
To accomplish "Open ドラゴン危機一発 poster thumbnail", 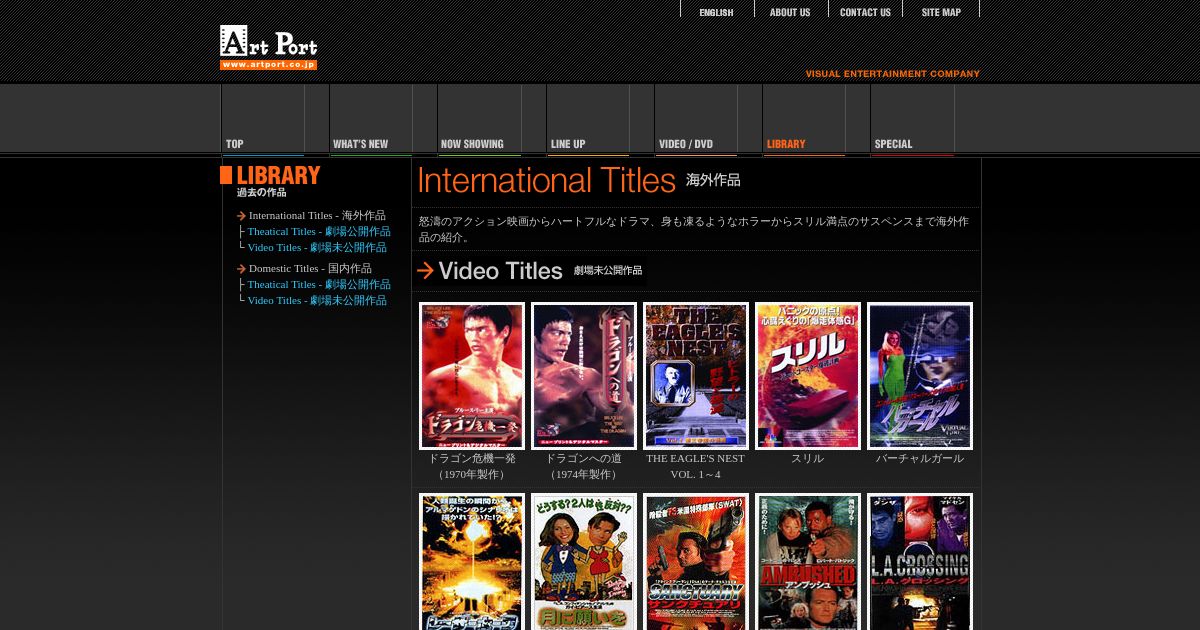I will pyautogui.click(x=472, y=376).
